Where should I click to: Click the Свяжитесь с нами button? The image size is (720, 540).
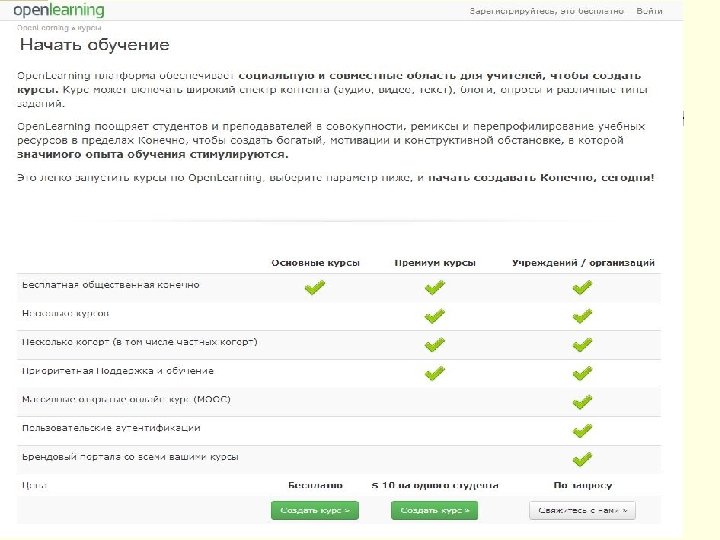coord(582,510)
